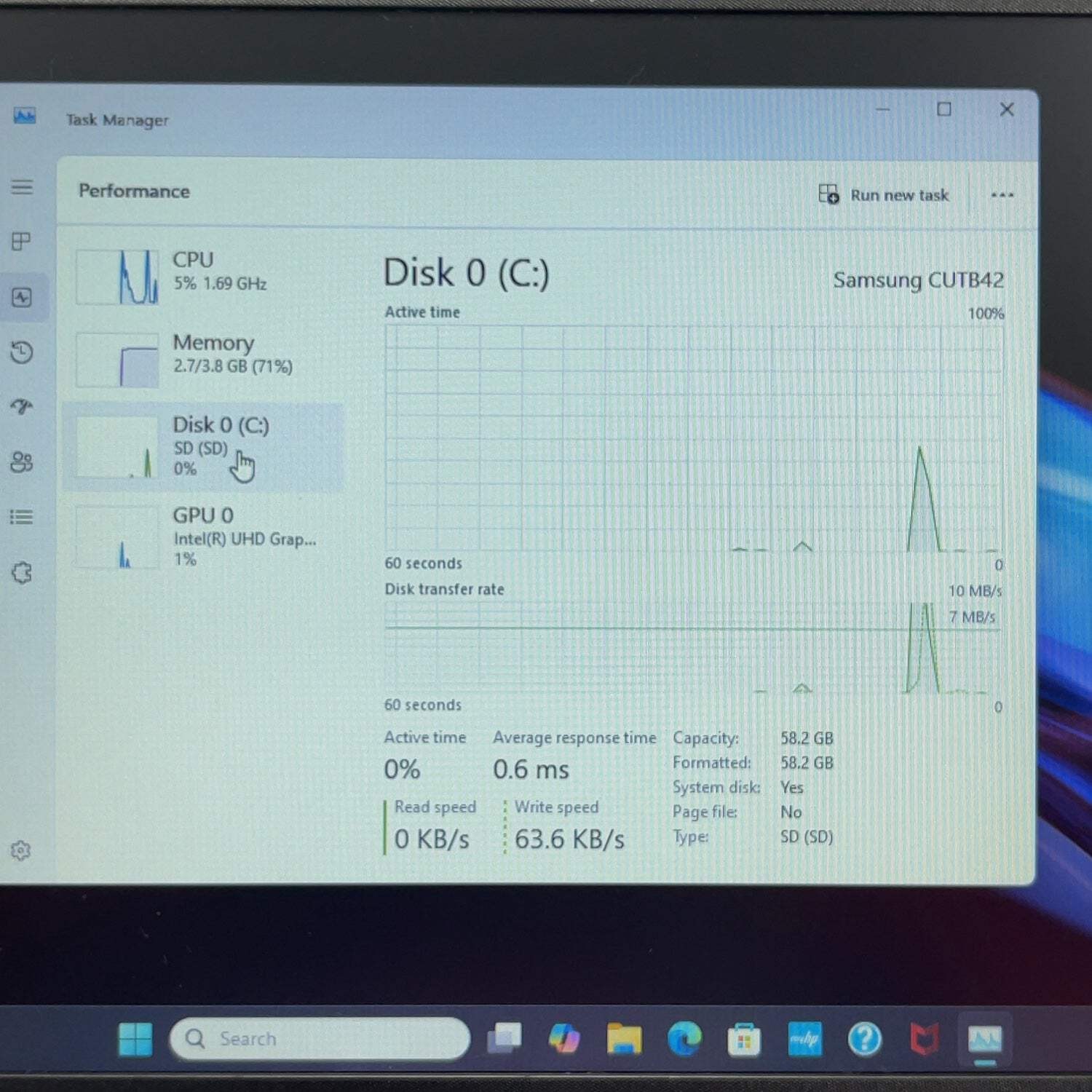
Task: Open File Explorer from taskbar
Action: (625, 1039)
